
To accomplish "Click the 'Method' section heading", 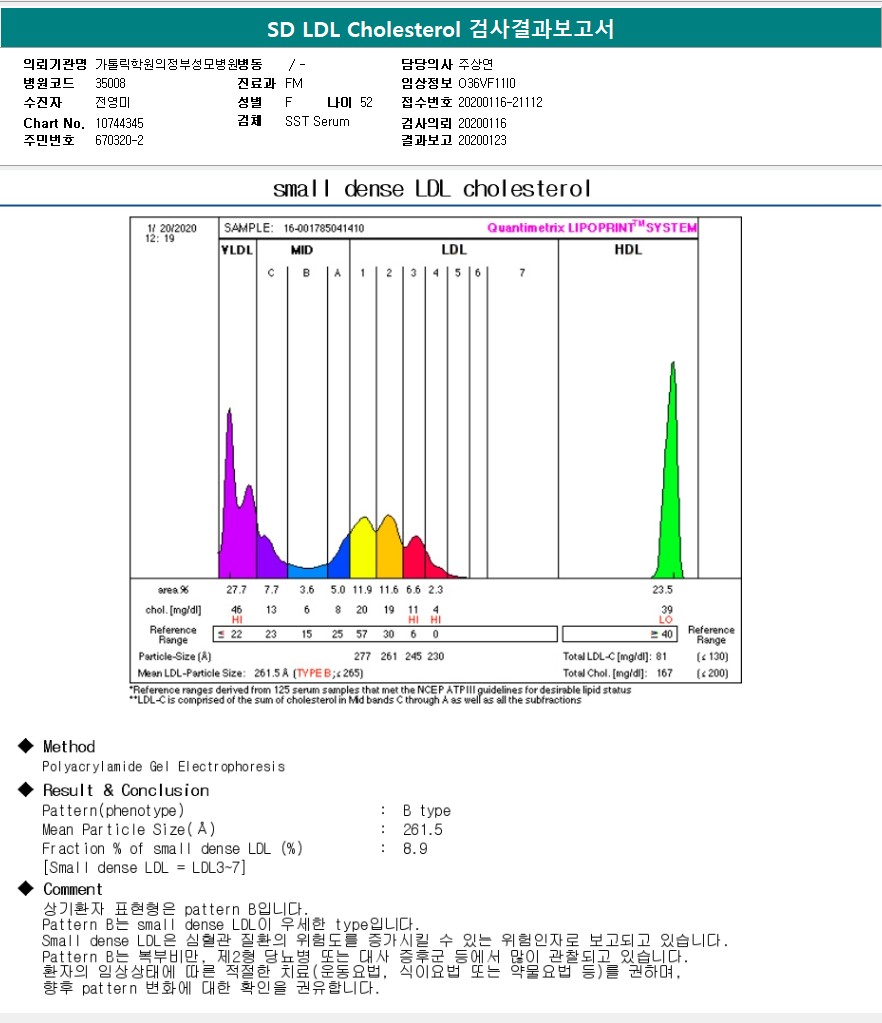I will (x=69, y=746).
